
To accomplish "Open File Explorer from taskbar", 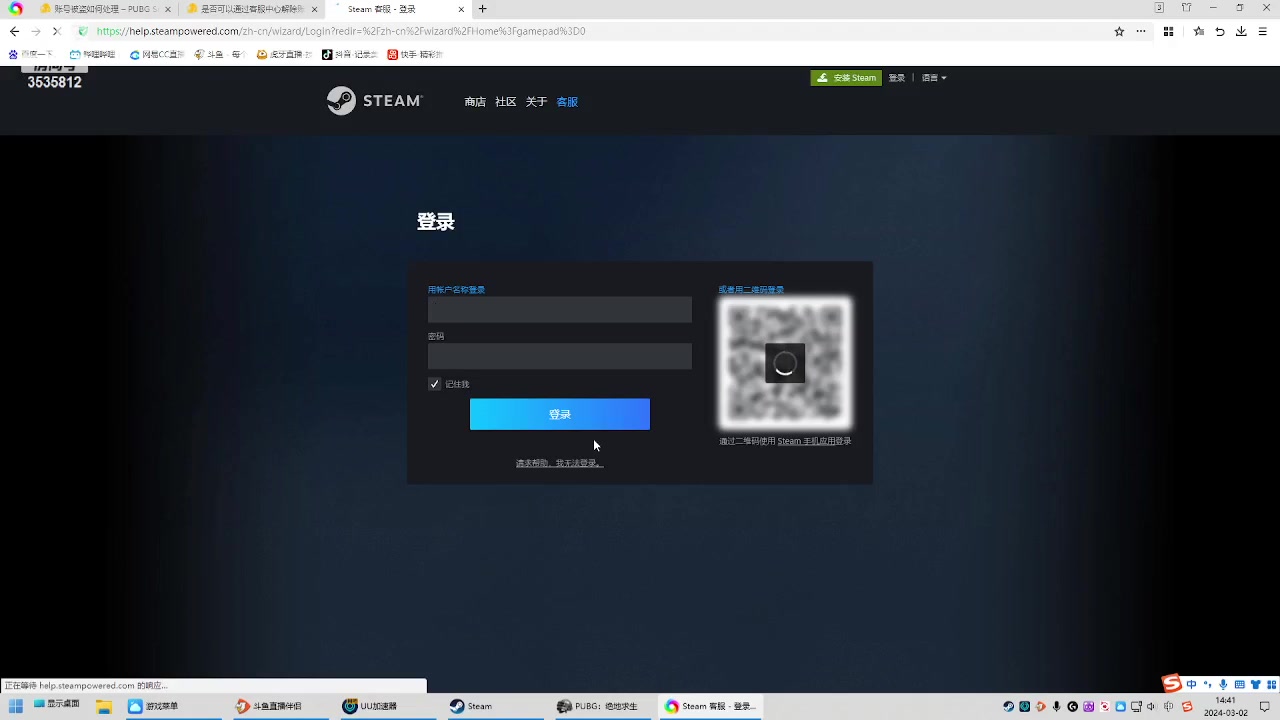I will pyautogui.click(x=103, y=706).
